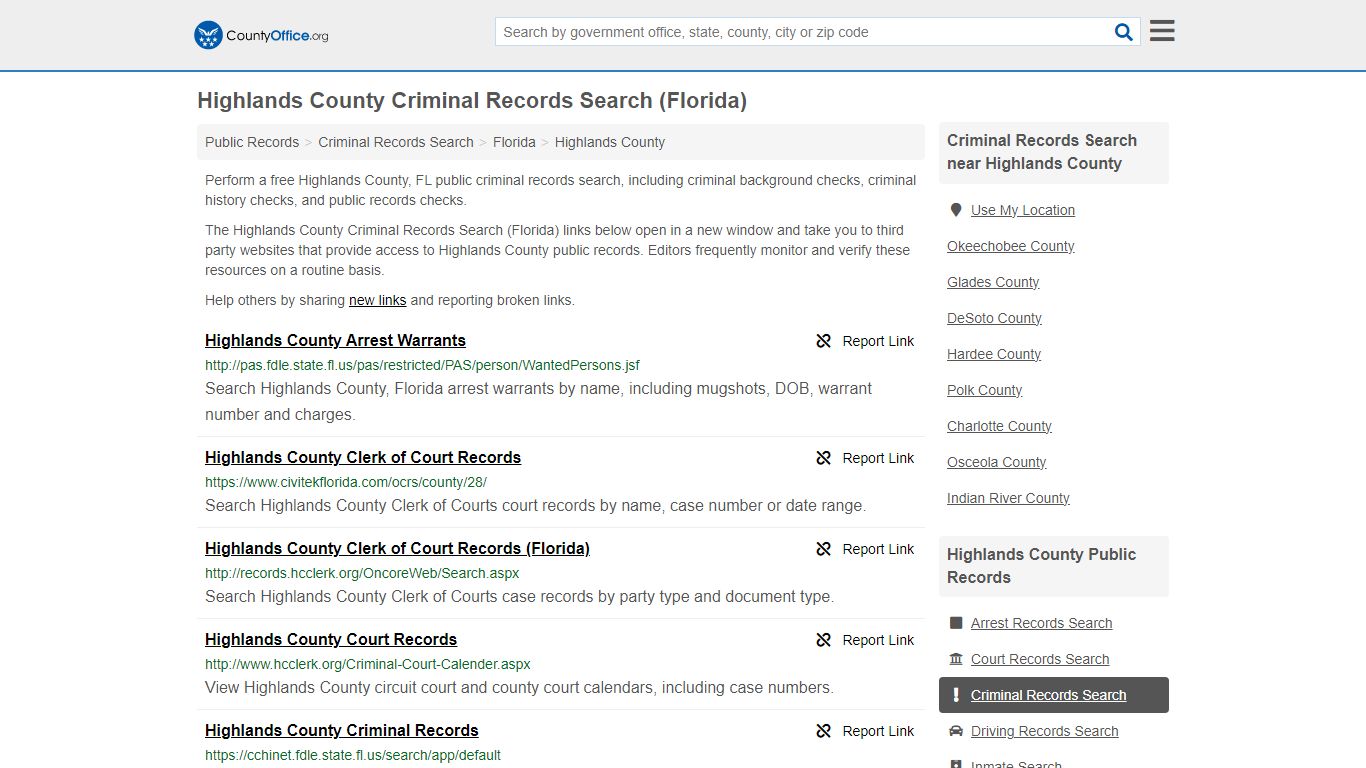The width and height of the screenshot is (1366, 768).
Task: Select highlighted Criminal Records Search item
Action: (x=1054, y=695)
